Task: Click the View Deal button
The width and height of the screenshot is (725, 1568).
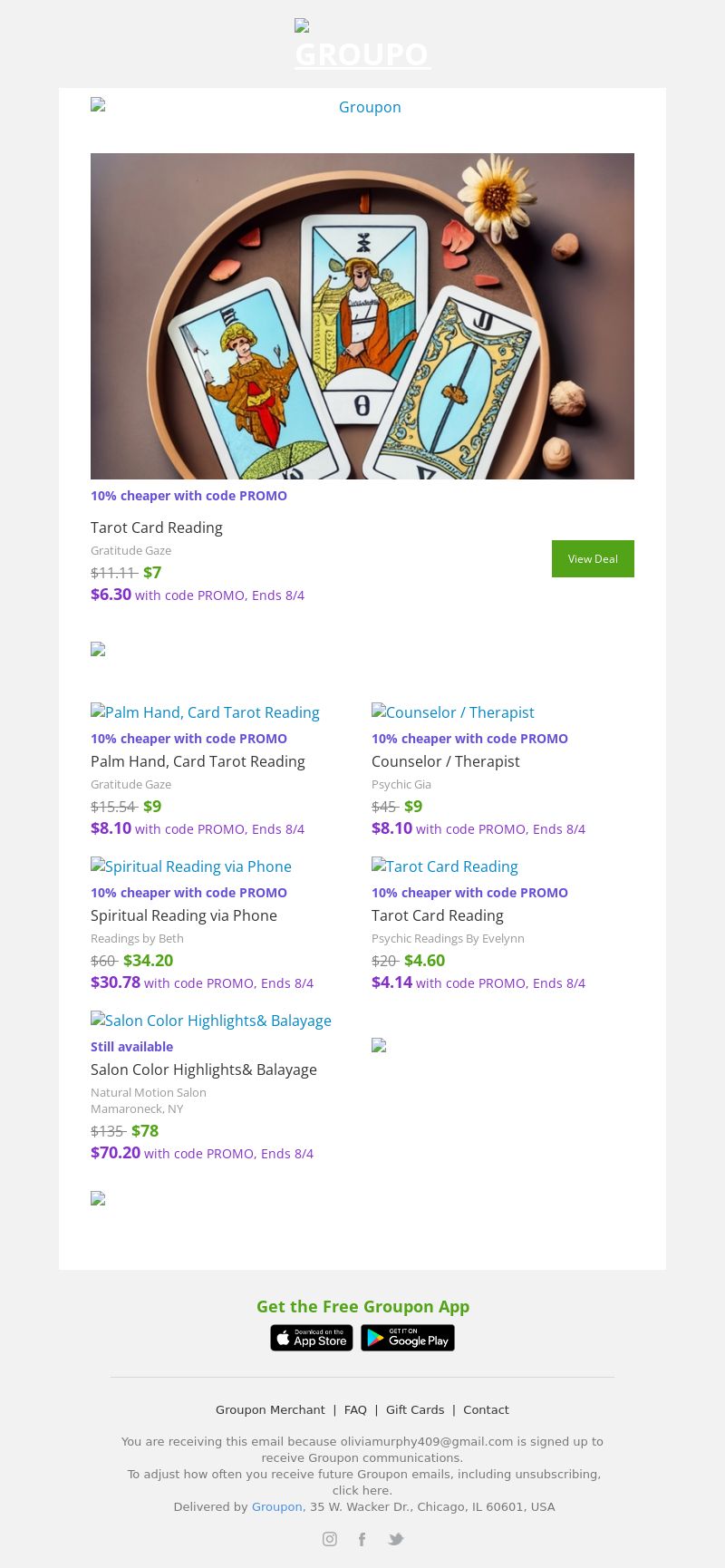Action: tap(593, 558)
